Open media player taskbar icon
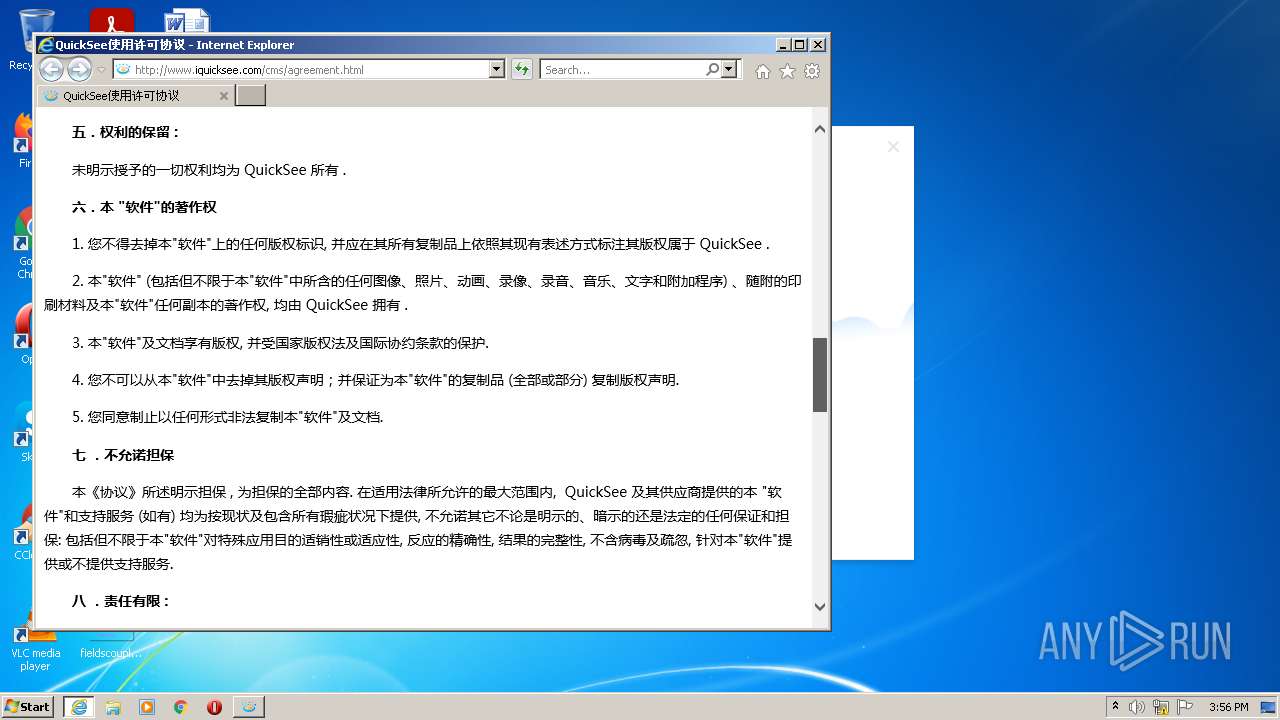1280x720 pixels. click(x=147, y=707)
